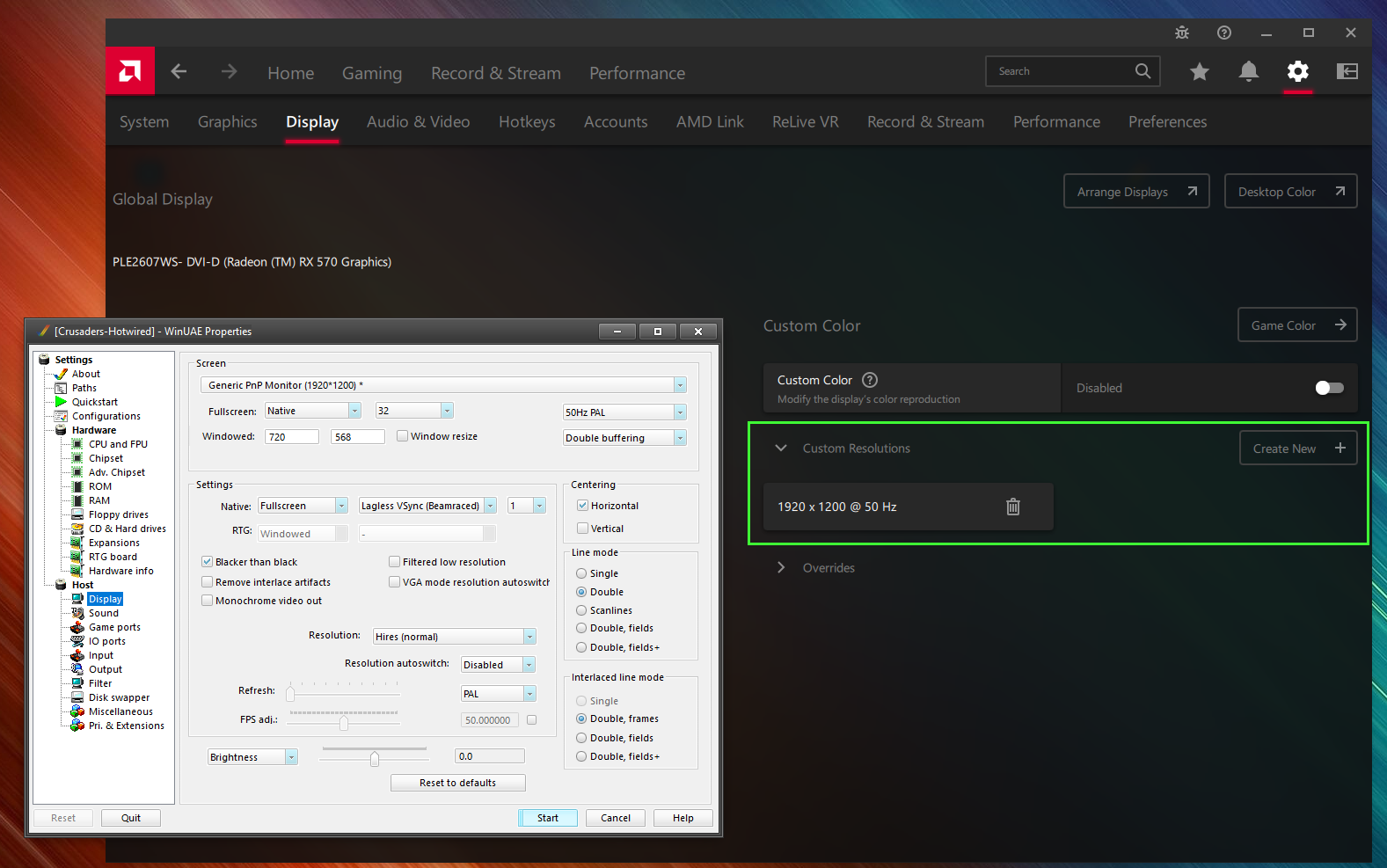Go back with the left arrow icon
Image resolution: width=1387 pixels, height=868 pixels.
(x=179, y=71)
